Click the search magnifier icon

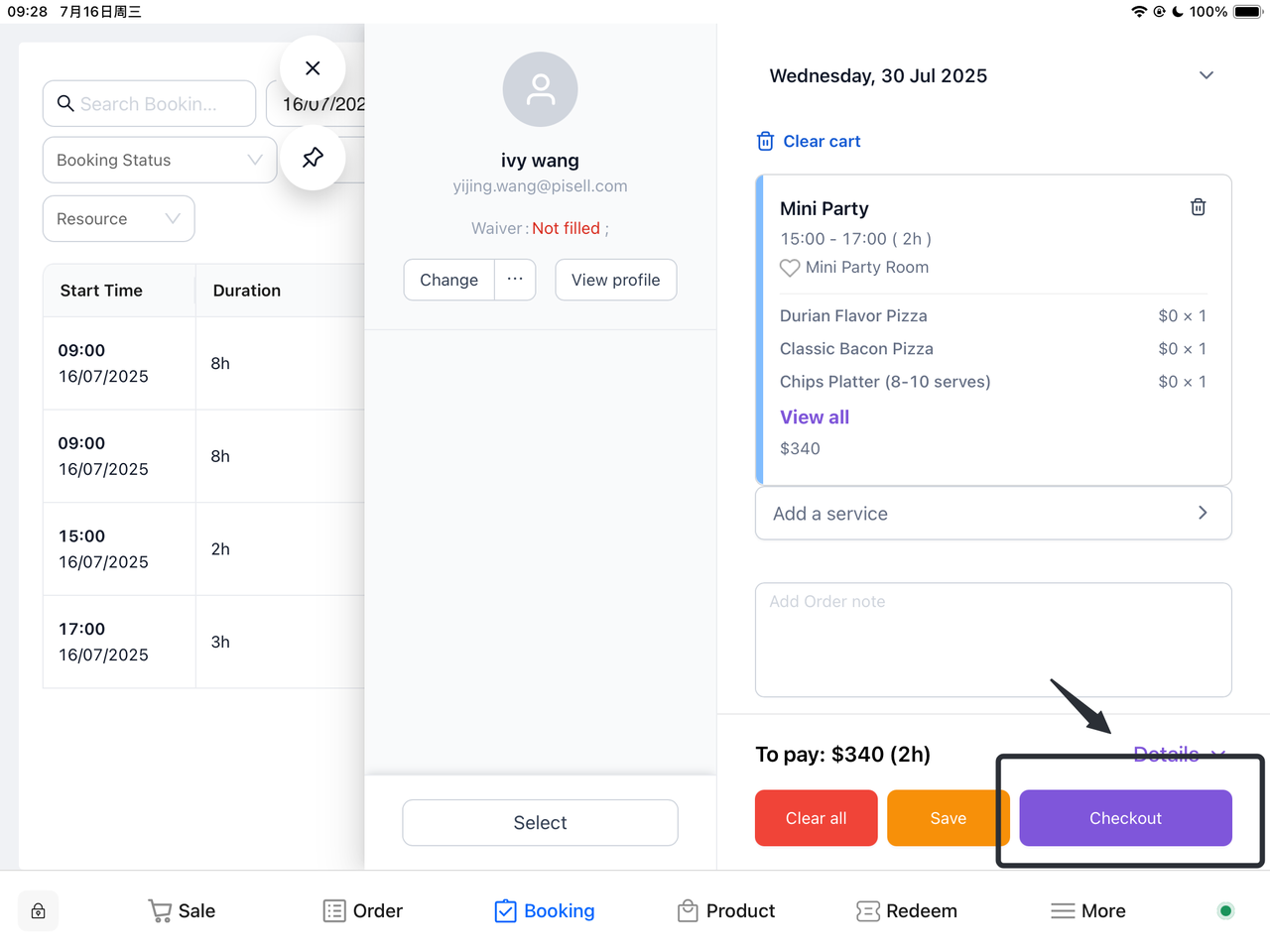65,104
